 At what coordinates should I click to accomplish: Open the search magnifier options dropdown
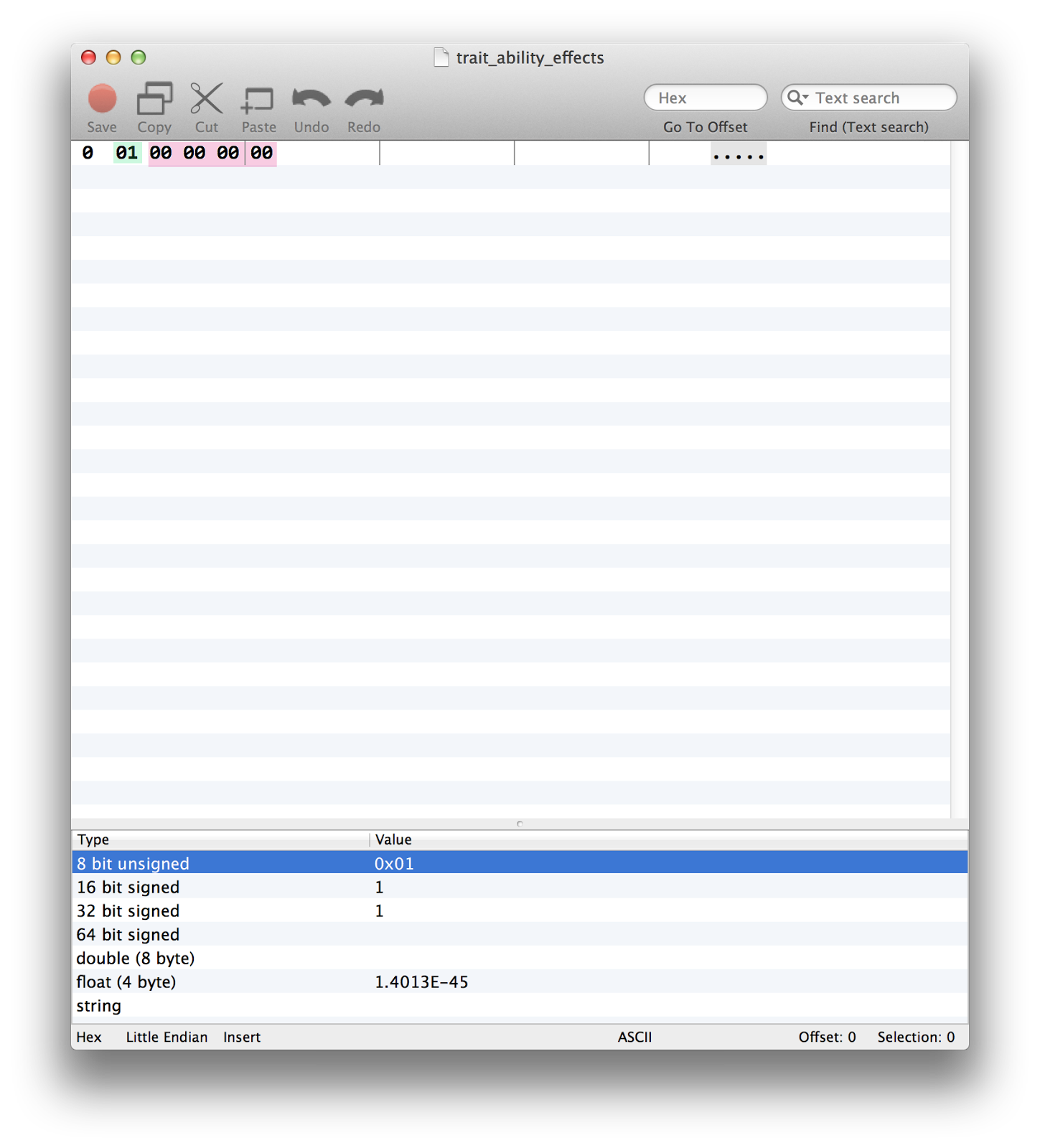coord(797,98)
